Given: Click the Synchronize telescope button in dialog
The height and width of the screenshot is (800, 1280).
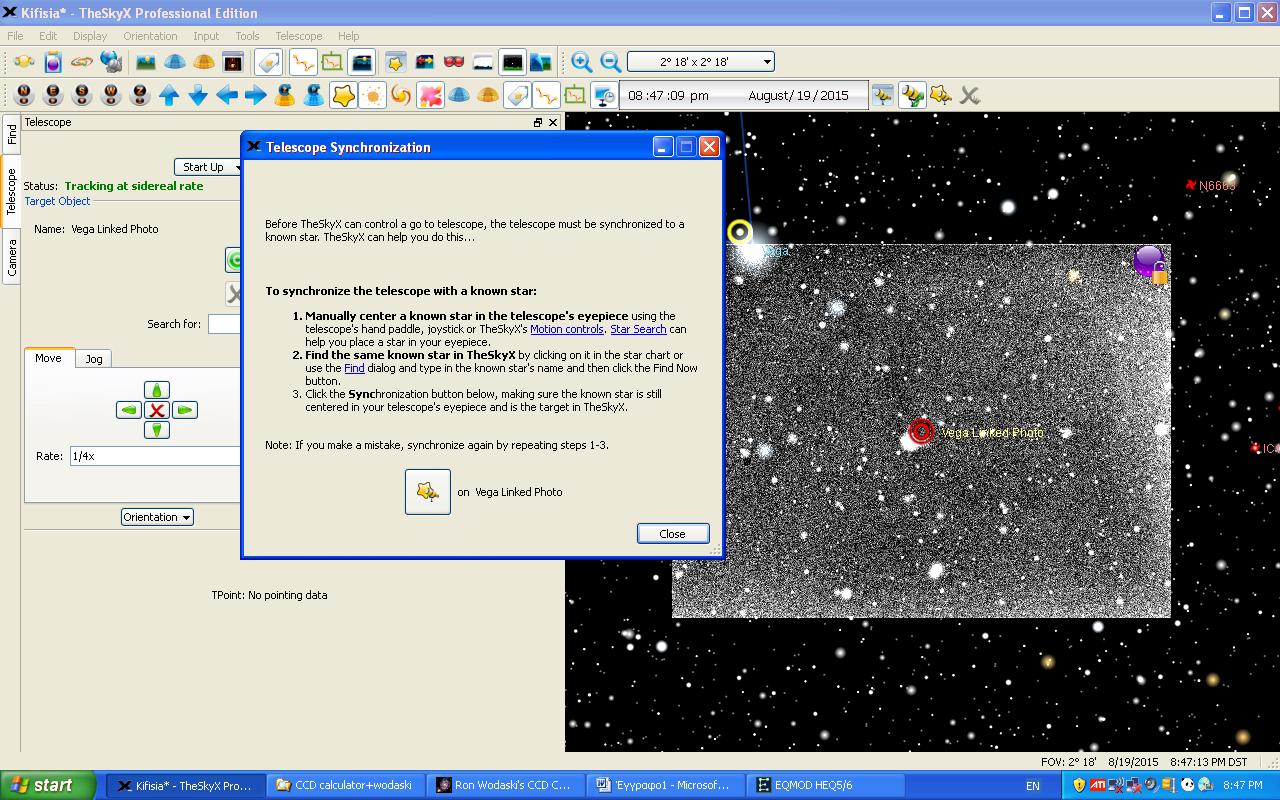Looking at the screenshot, I should click(428, 492).
